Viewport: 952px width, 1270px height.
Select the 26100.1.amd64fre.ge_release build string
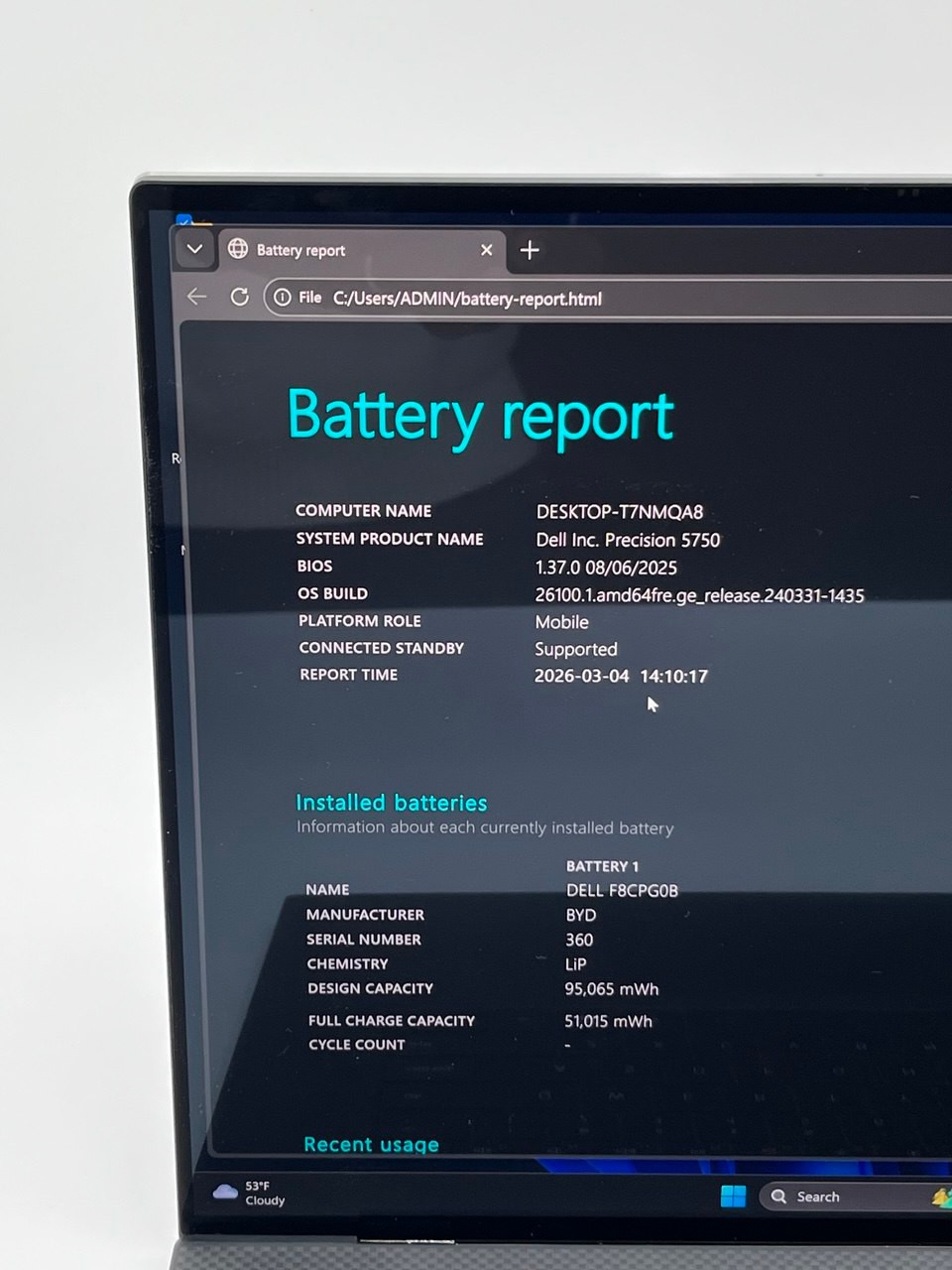(699, 595)
